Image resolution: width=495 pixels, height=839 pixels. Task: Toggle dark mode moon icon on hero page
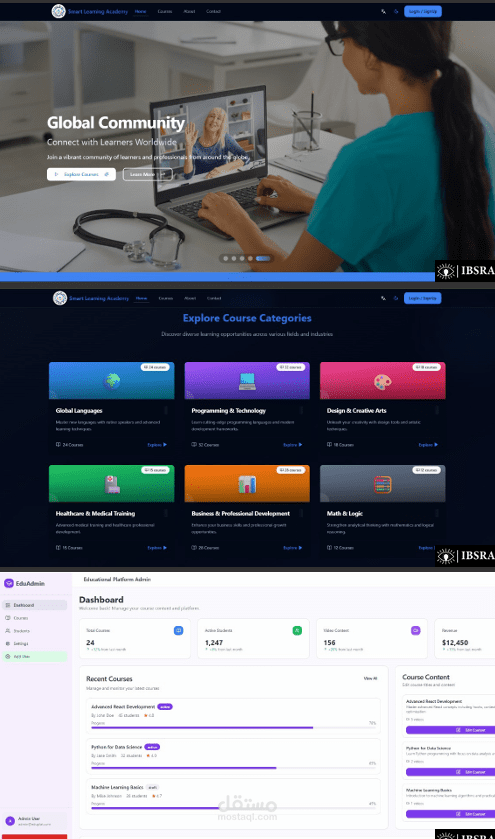[396, 11]
